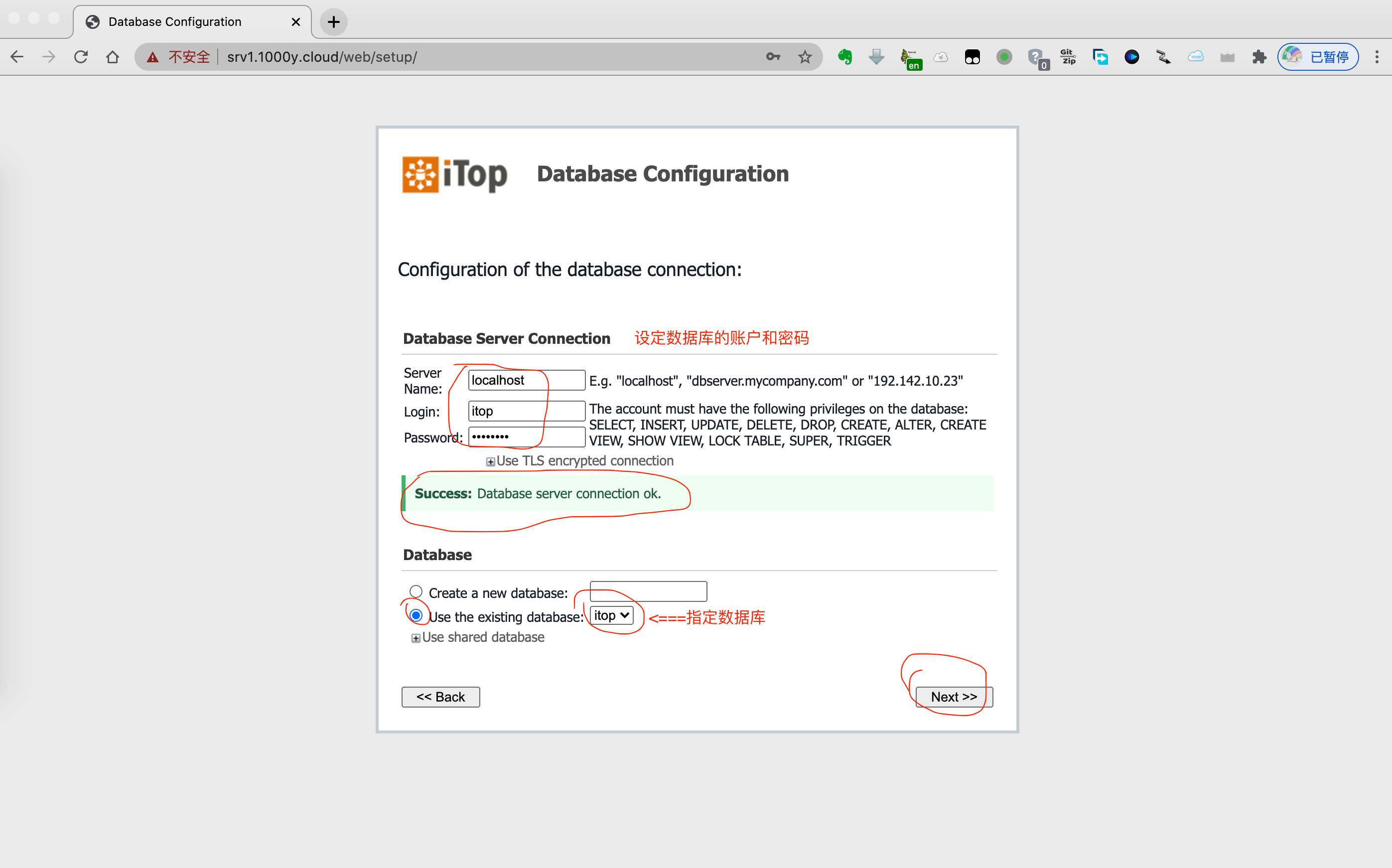Open a new browser tab
1392x868 pixels.
point(333,22)
